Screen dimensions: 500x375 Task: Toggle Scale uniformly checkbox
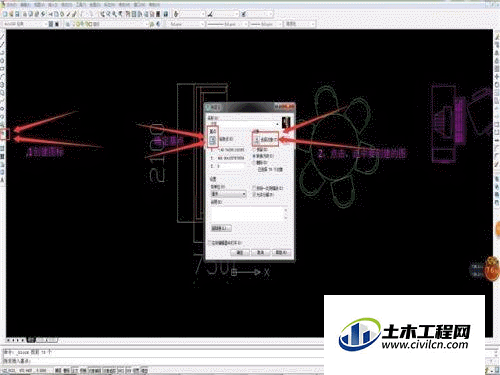[x=268, y=188]
